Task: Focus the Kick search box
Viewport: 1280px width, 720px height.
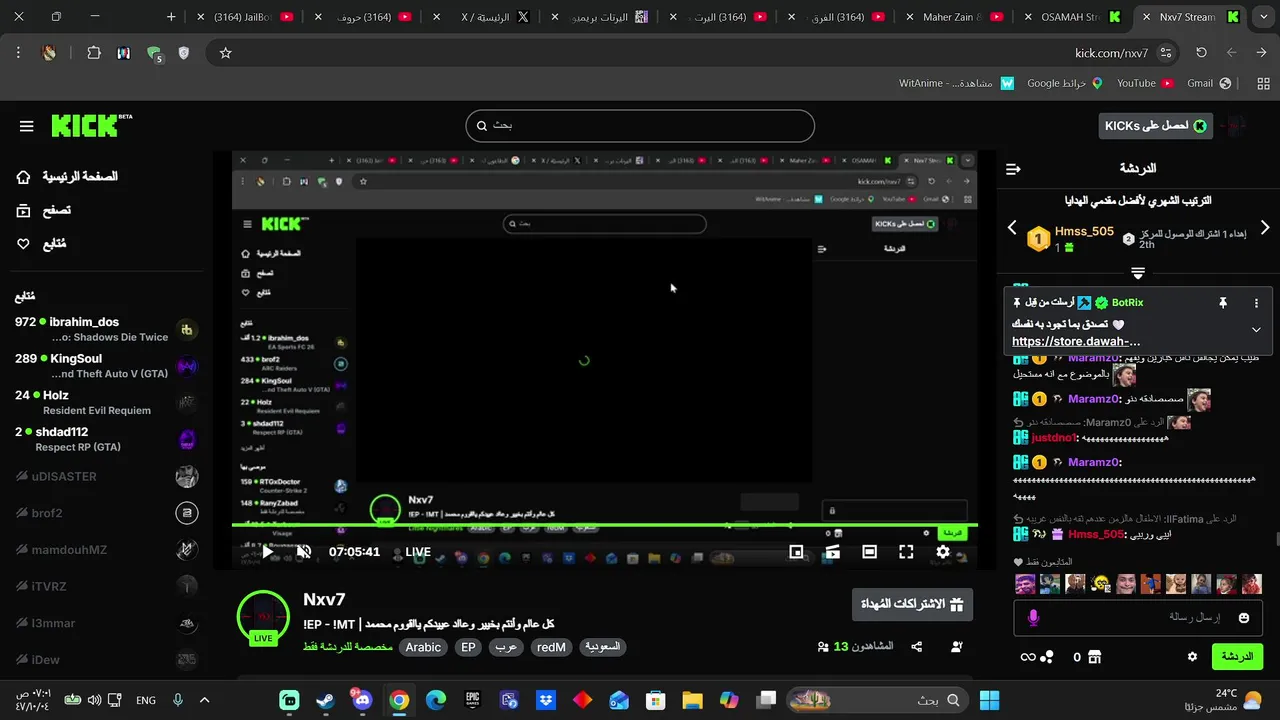Action: click(x=640, y=126)
